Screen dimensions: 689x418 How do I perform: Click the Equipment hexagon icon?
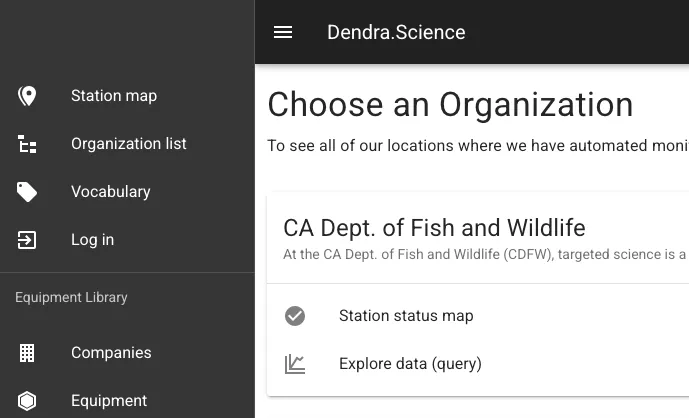[x=27, y=401]
